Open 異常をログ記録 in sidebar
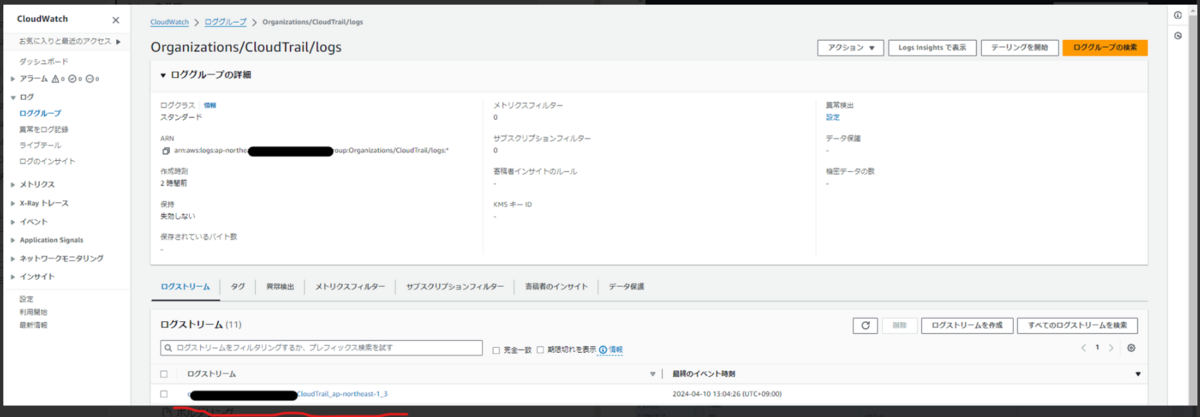 tap(43, 129)
